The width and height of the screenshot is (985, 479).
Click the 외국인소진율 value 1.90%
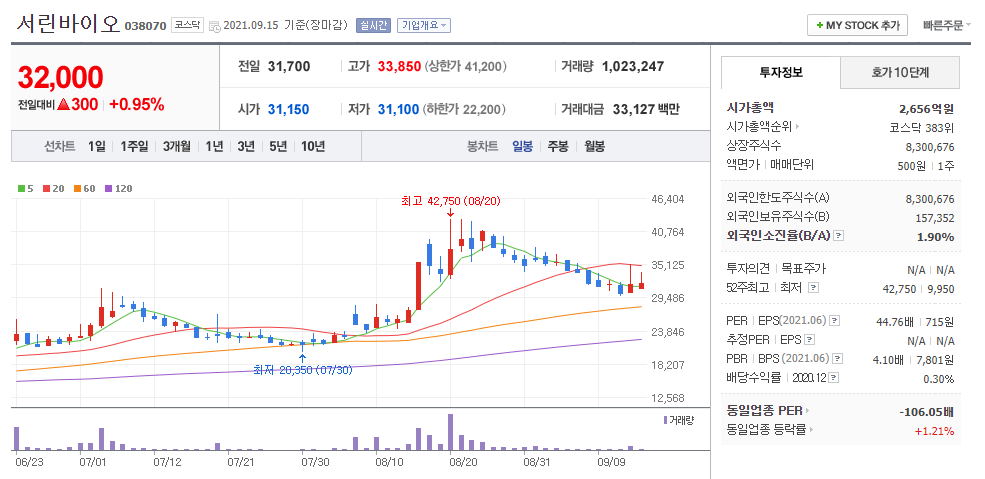pyautogui.click(x=937, y=237)
